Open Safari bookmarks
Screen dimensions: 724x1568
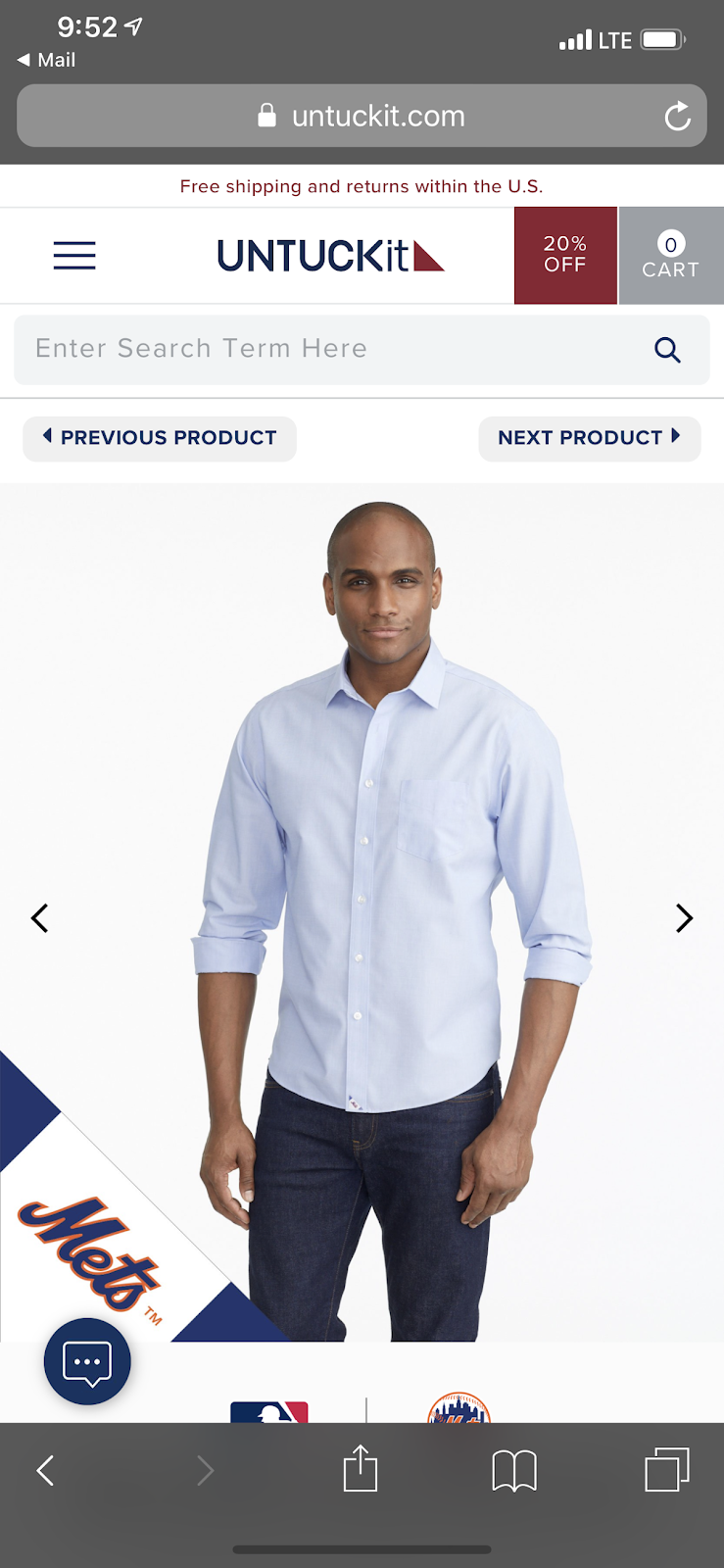click(x=514, y=1470)
